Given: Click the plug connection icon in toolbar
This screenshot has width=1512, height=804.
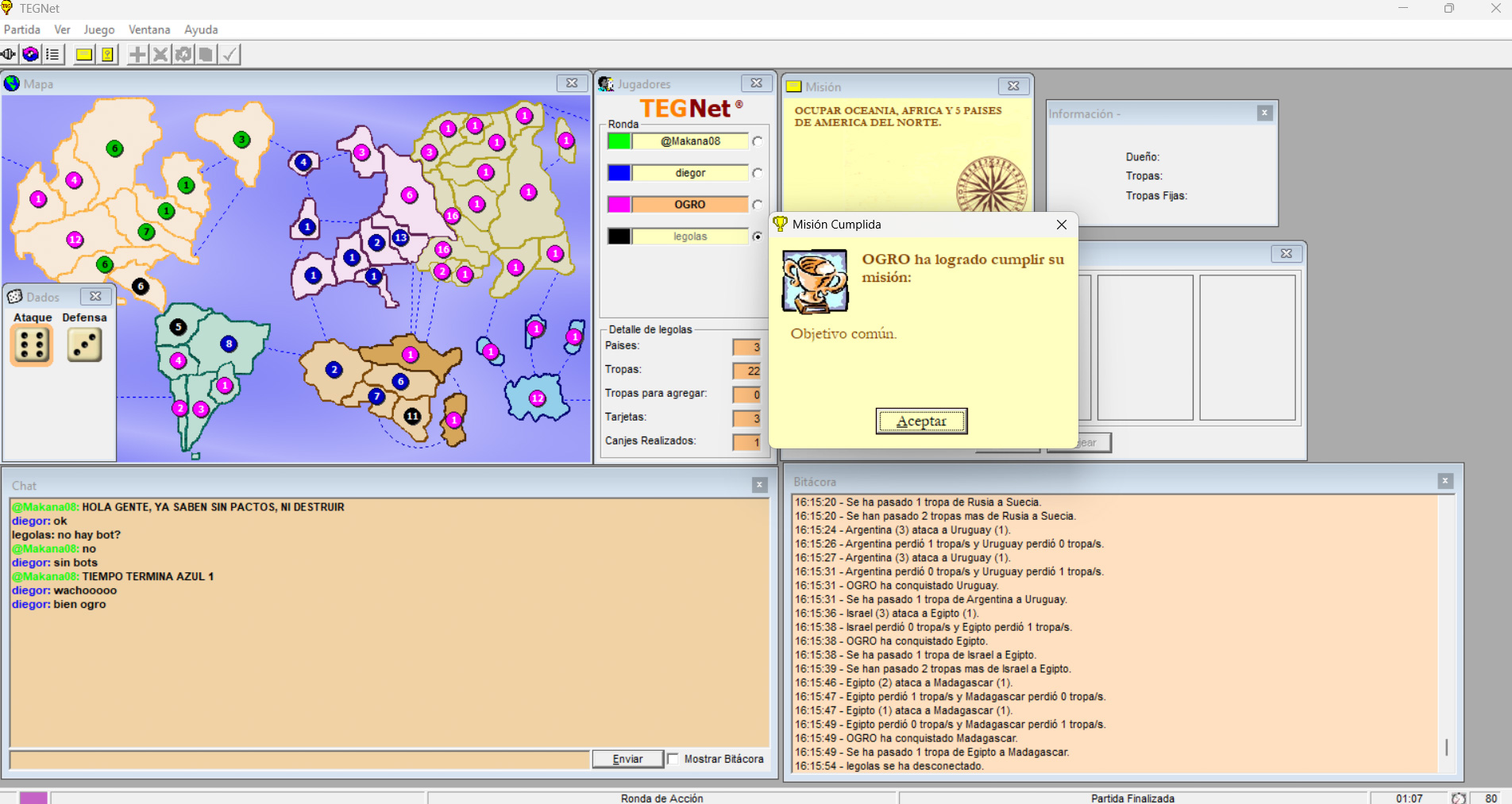Looking at the screenshot, I should click(9, 55).
